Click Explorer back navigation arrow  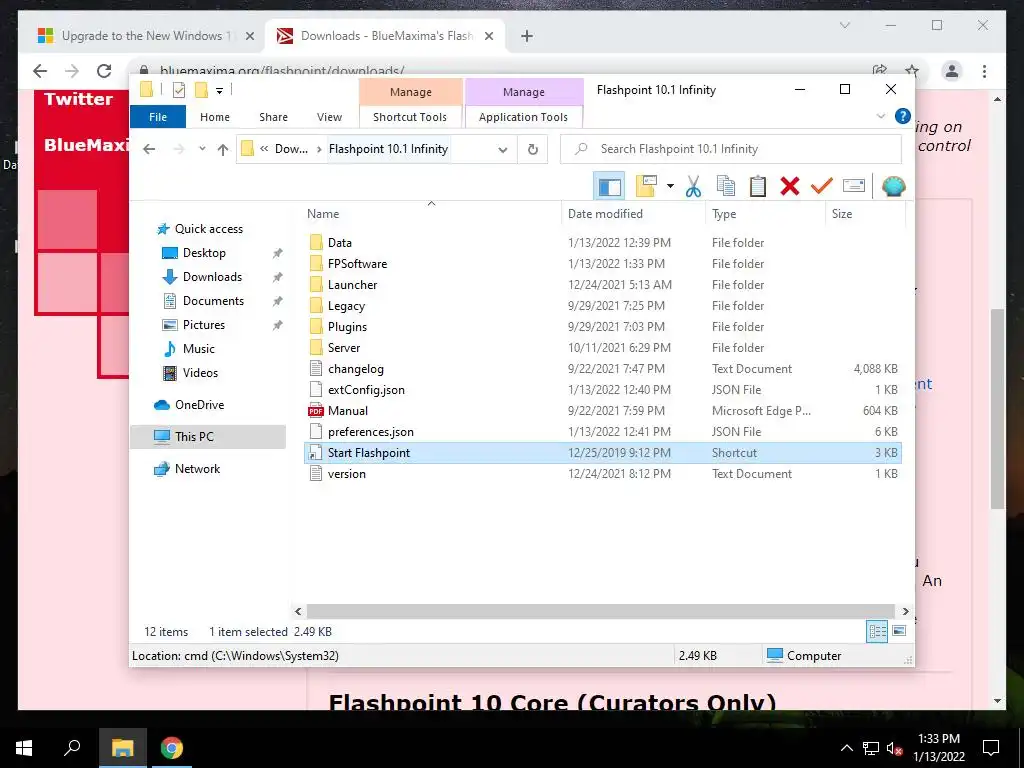(x=149, y=150)
